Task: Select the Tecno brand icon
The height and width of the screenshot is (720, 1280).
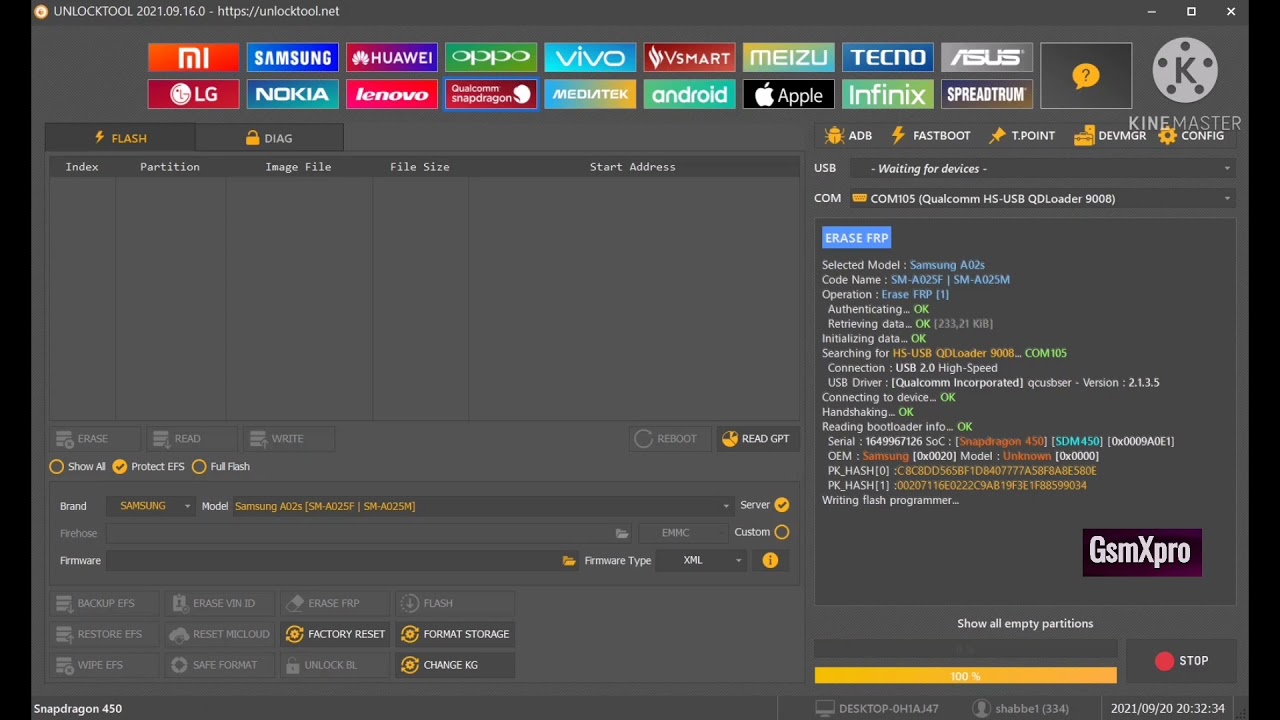Action: click(887, 58)
